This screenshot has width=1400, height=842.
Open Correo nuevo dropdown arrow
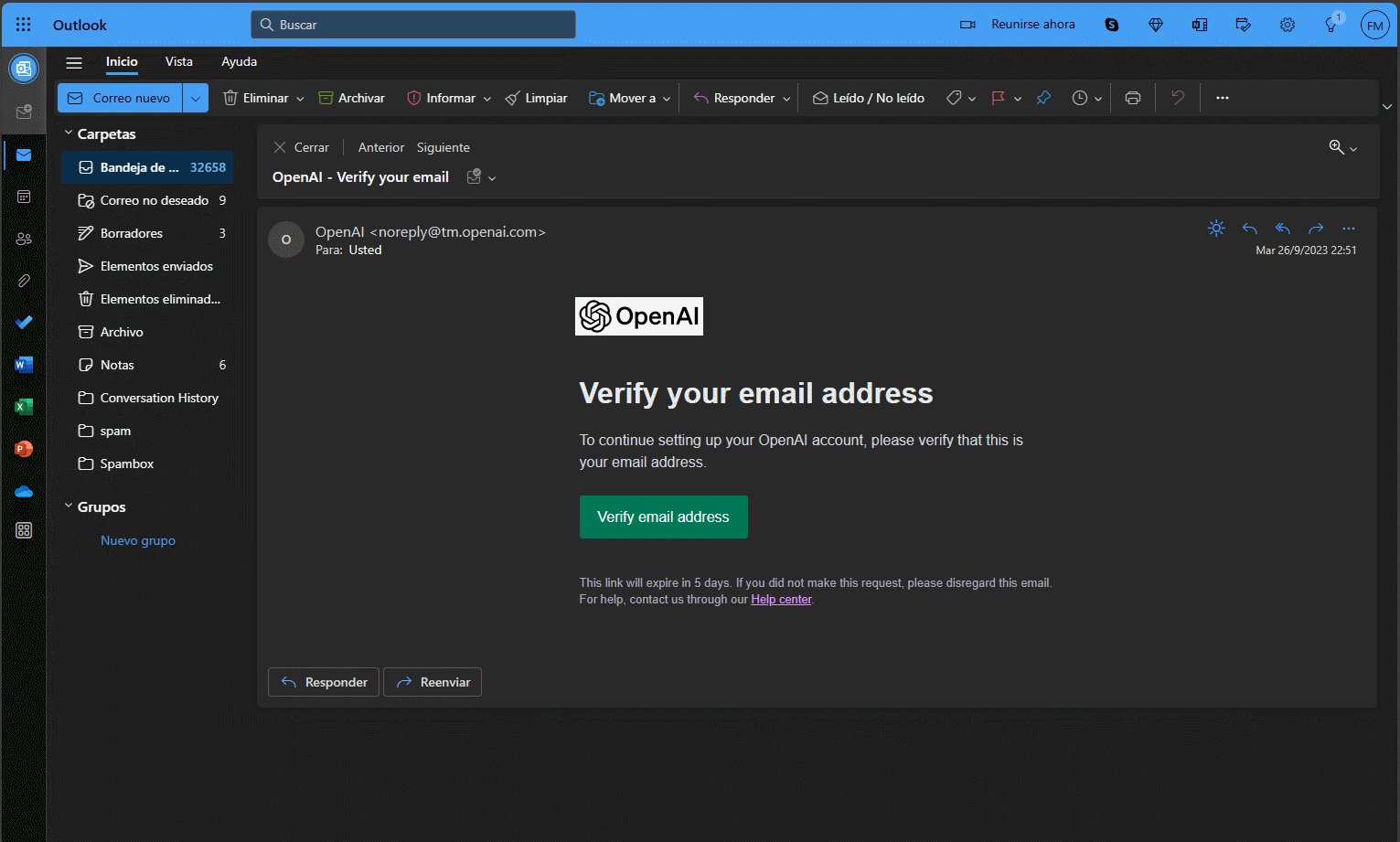point(196,98)
